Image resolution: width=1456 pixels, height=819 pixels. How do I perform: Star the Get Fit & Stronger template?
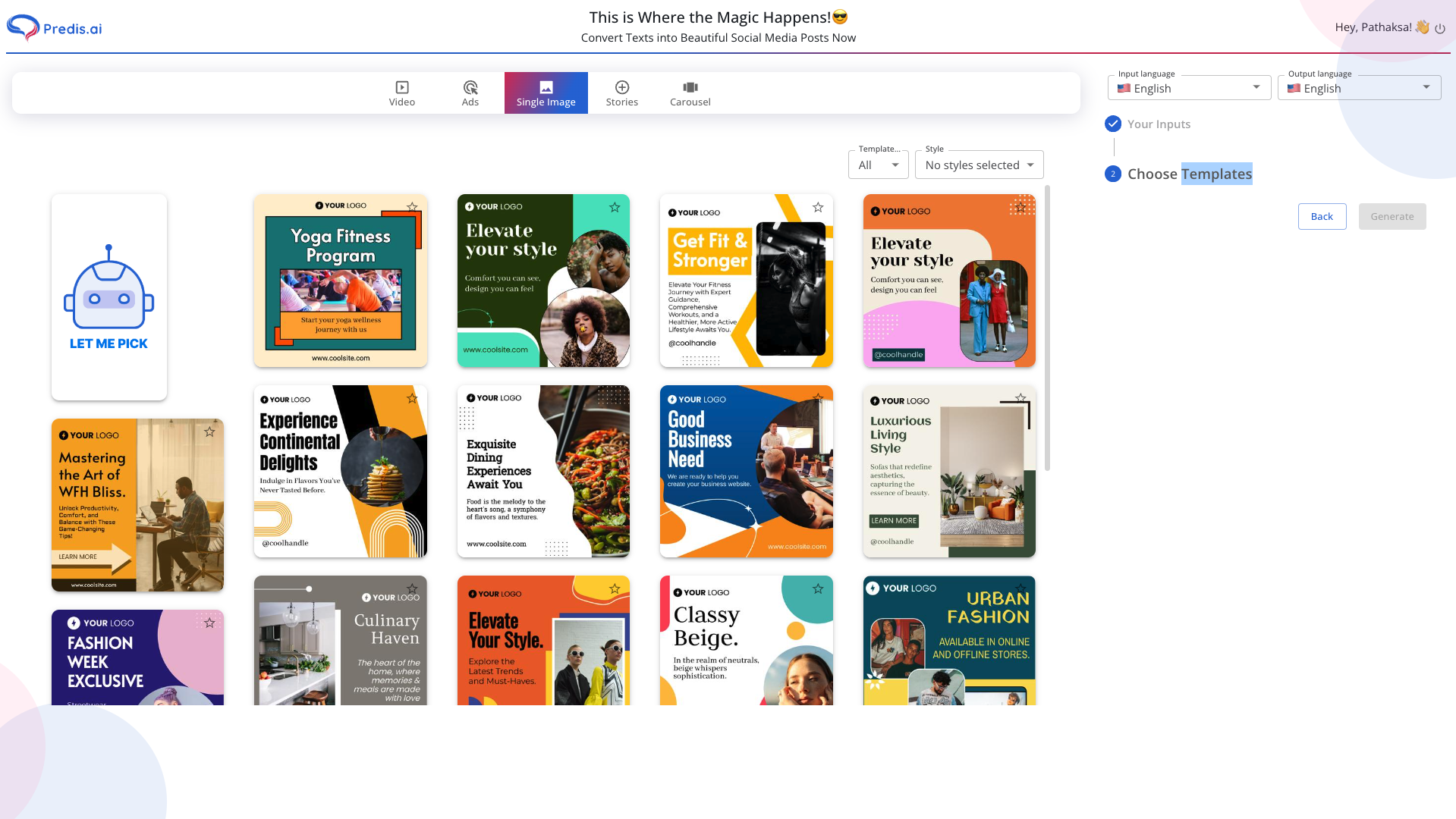(x=818, y=208)
